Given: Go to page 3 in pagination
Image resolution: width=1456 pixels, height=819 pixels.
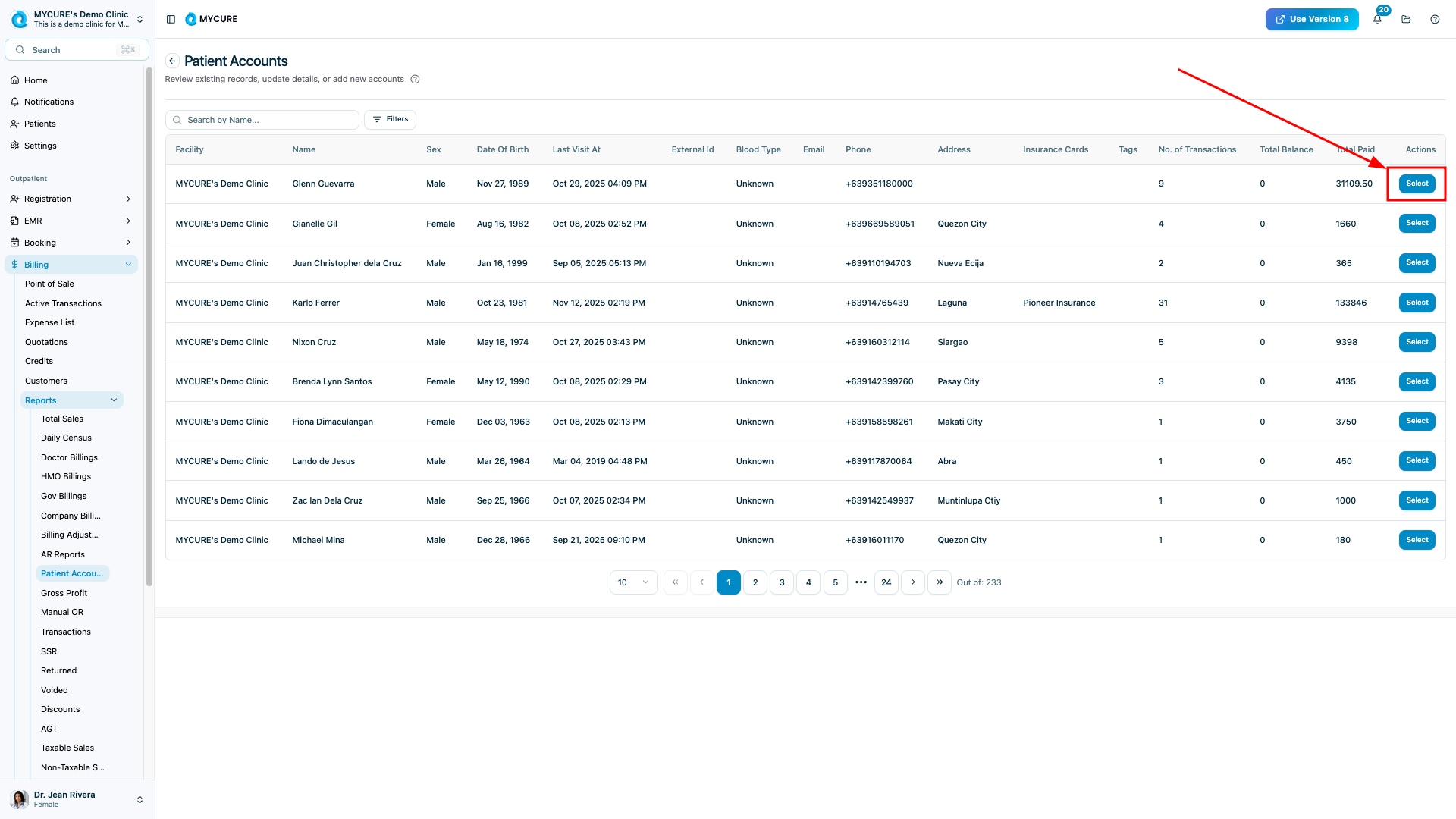Looking at the screenshot, I should click(x=782, y=582).
